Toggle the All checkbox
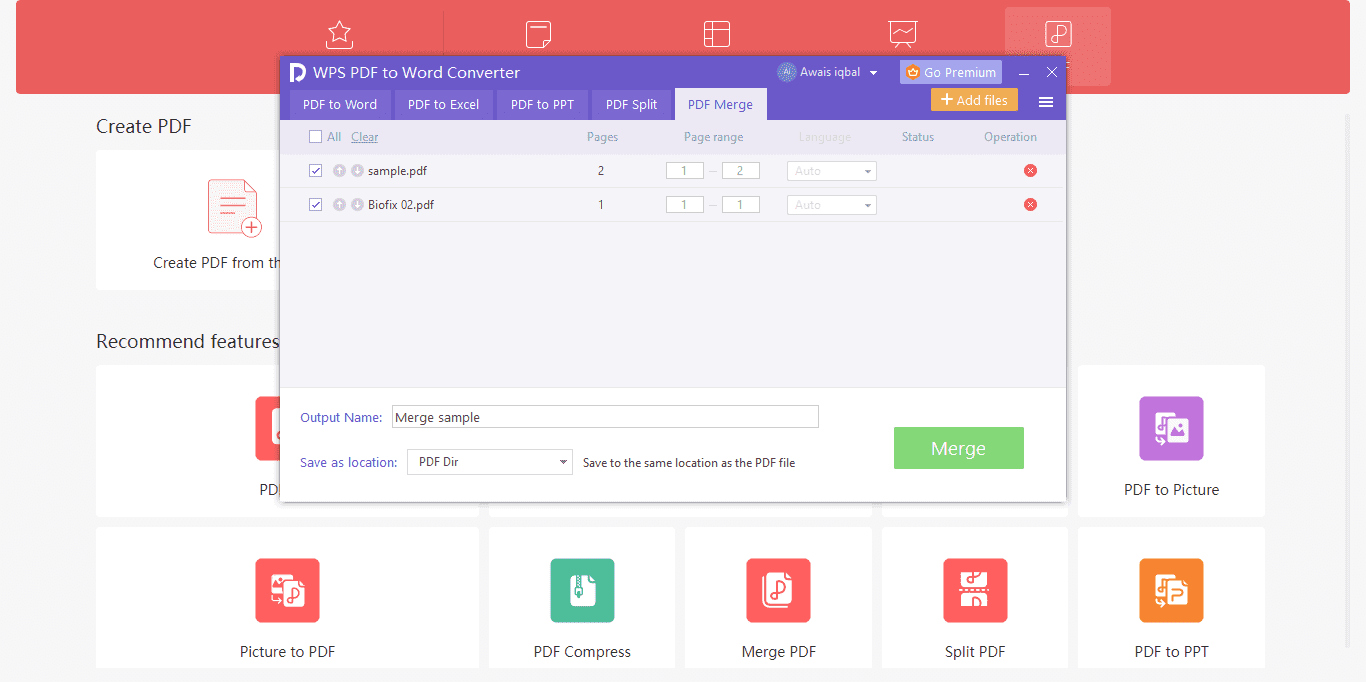Image resolution: width=1366 pixels, height=683 pixels. coord(315,137)
